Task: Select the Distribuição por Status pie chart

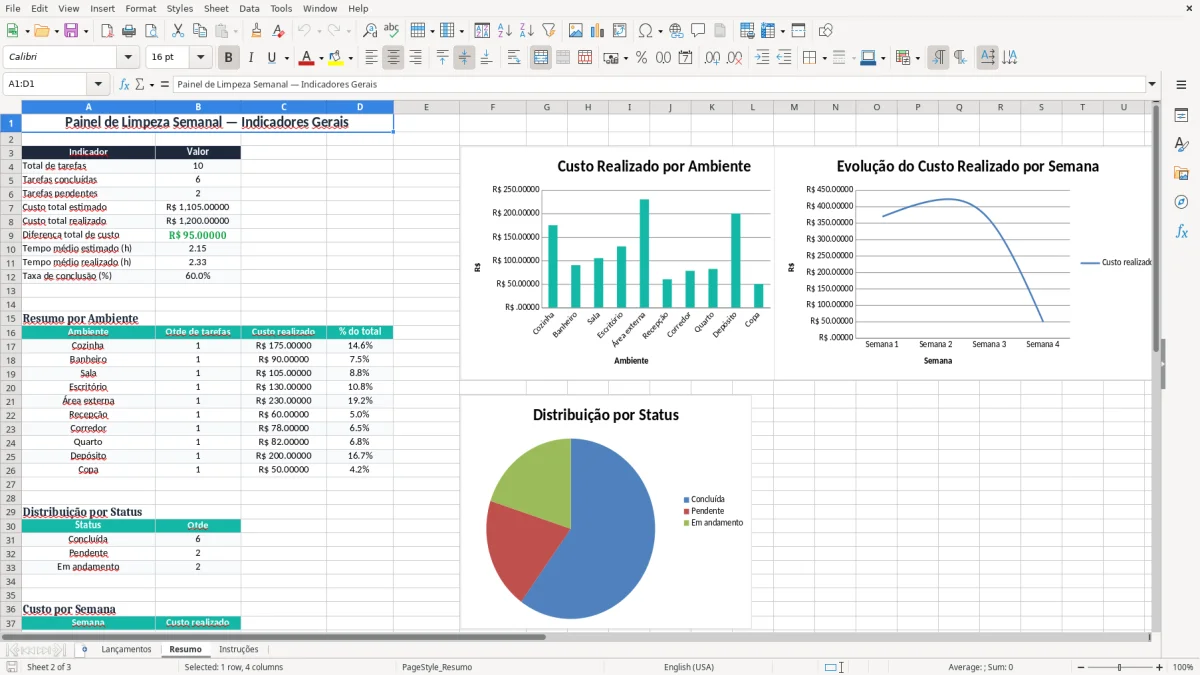Action: [x=606, y=512]
